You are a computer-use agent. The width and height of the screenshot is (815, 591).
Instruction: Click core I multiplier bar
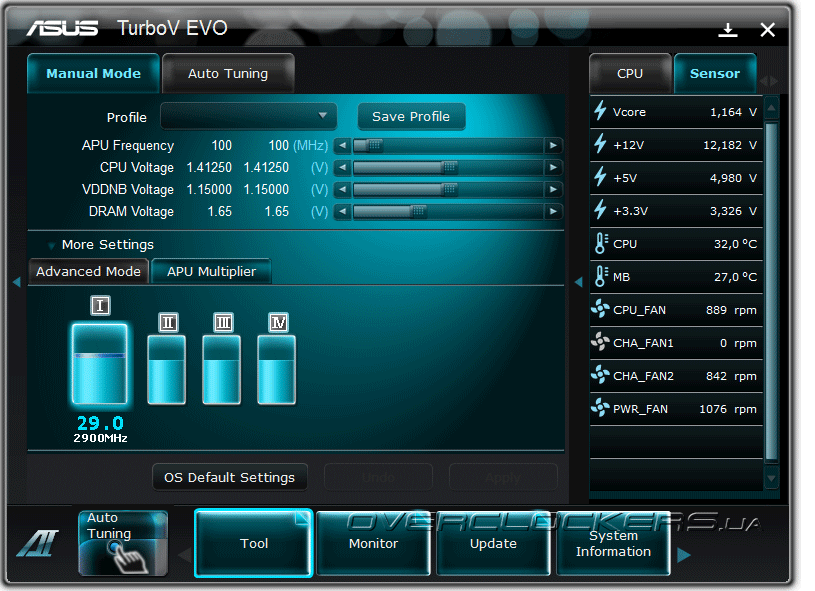(x=99, y=364)
